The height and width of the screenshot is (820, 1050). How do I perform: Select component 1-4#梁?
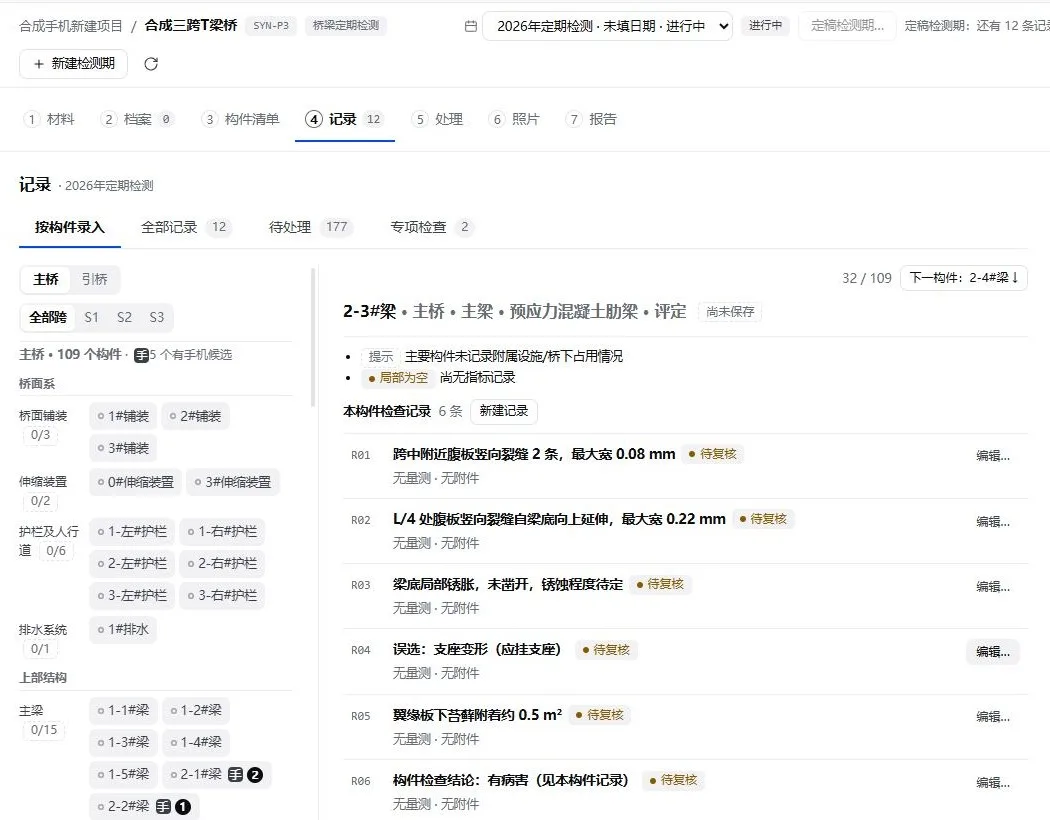coord(196,742)
